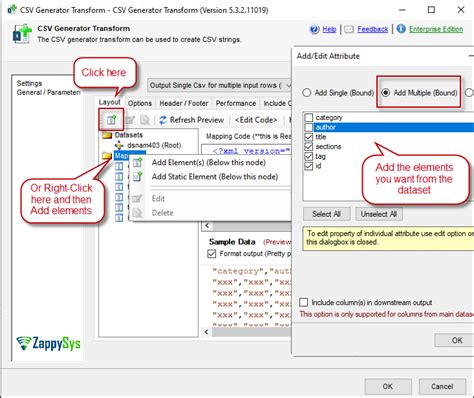The image size is (474, 398).
Task: Enable Include column(s) in downstream output
Action: pos(303,302)
